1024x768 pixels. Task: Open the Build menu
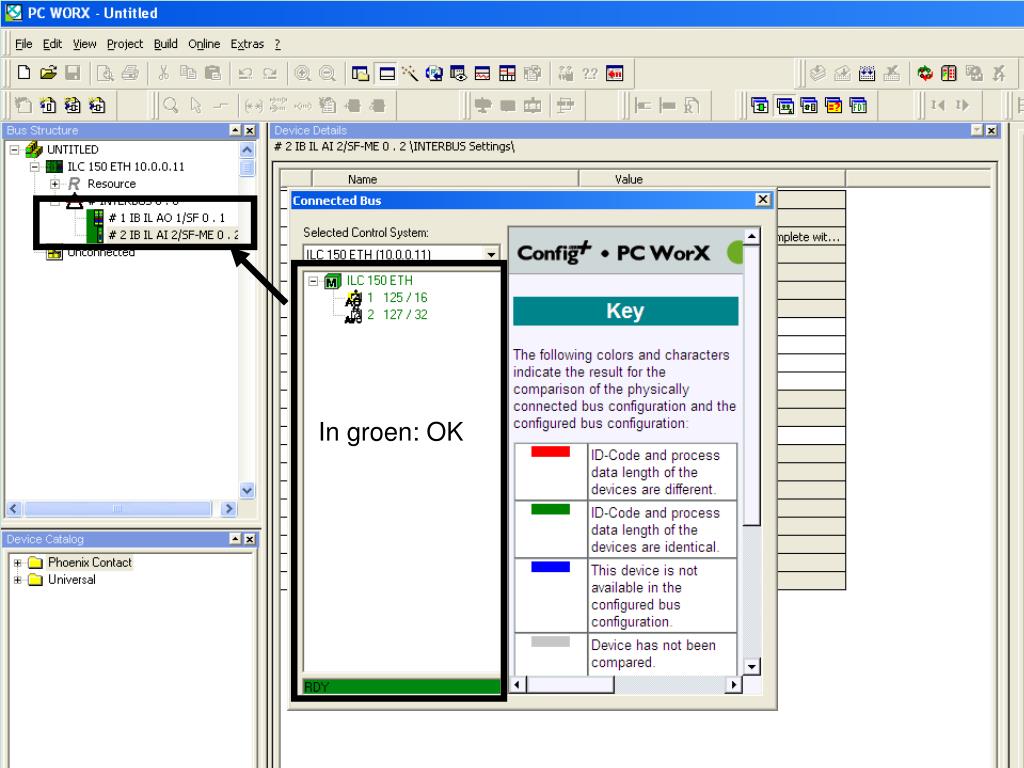[166, 44]
